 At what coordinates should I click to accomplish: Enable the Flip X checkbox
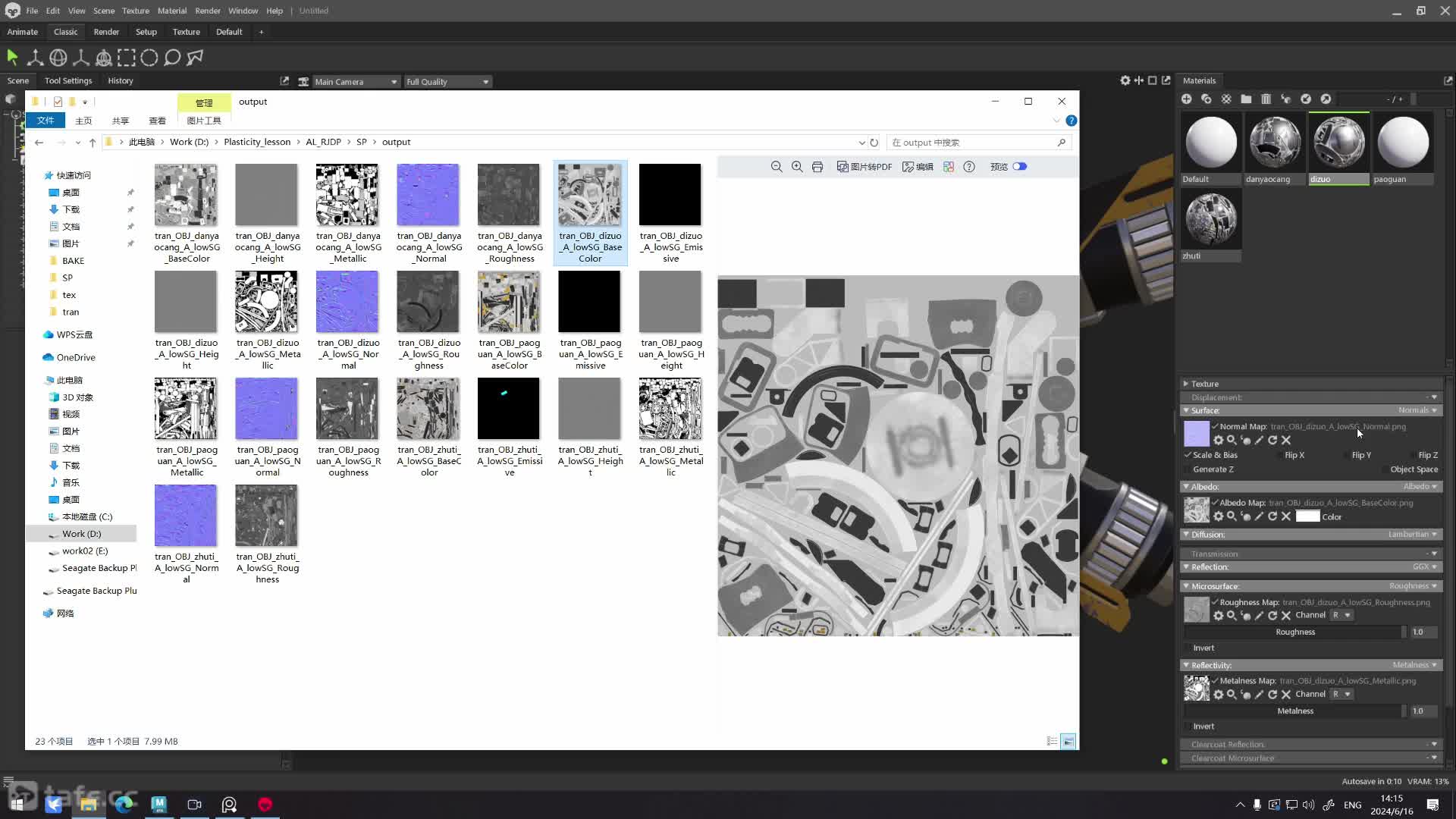click(1279, 455)
